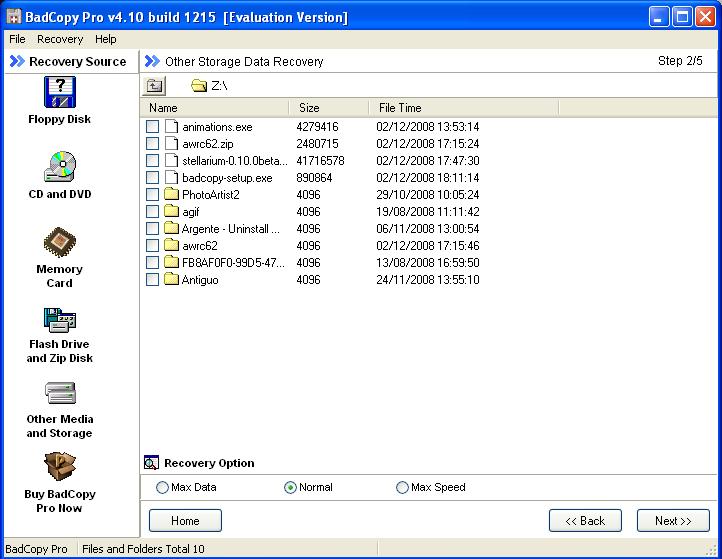
Task: Close the BadCopy Pro window
Action: pyautogui.click(x=705, y=17)
